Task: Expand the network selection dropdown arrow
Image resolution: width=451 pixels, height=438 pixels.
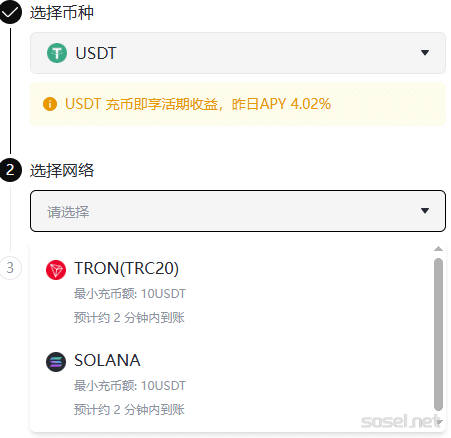Action: pos(425,211)
